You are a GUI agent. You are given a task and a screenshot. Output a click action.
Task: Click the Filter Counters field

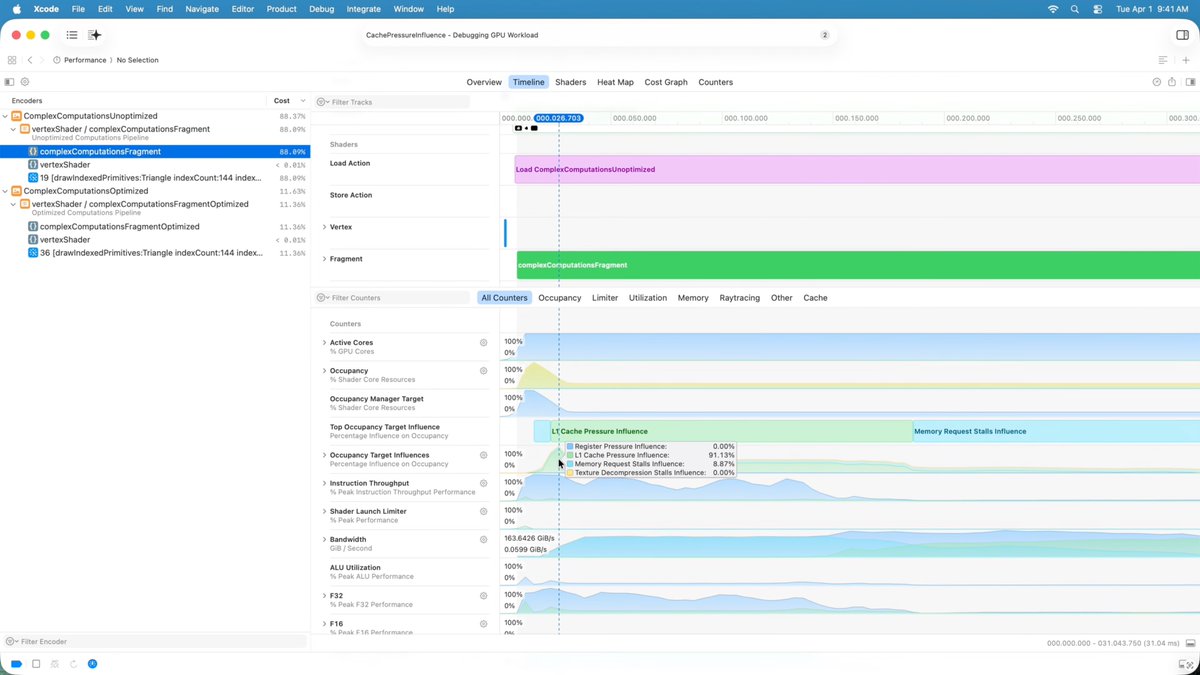392,298
